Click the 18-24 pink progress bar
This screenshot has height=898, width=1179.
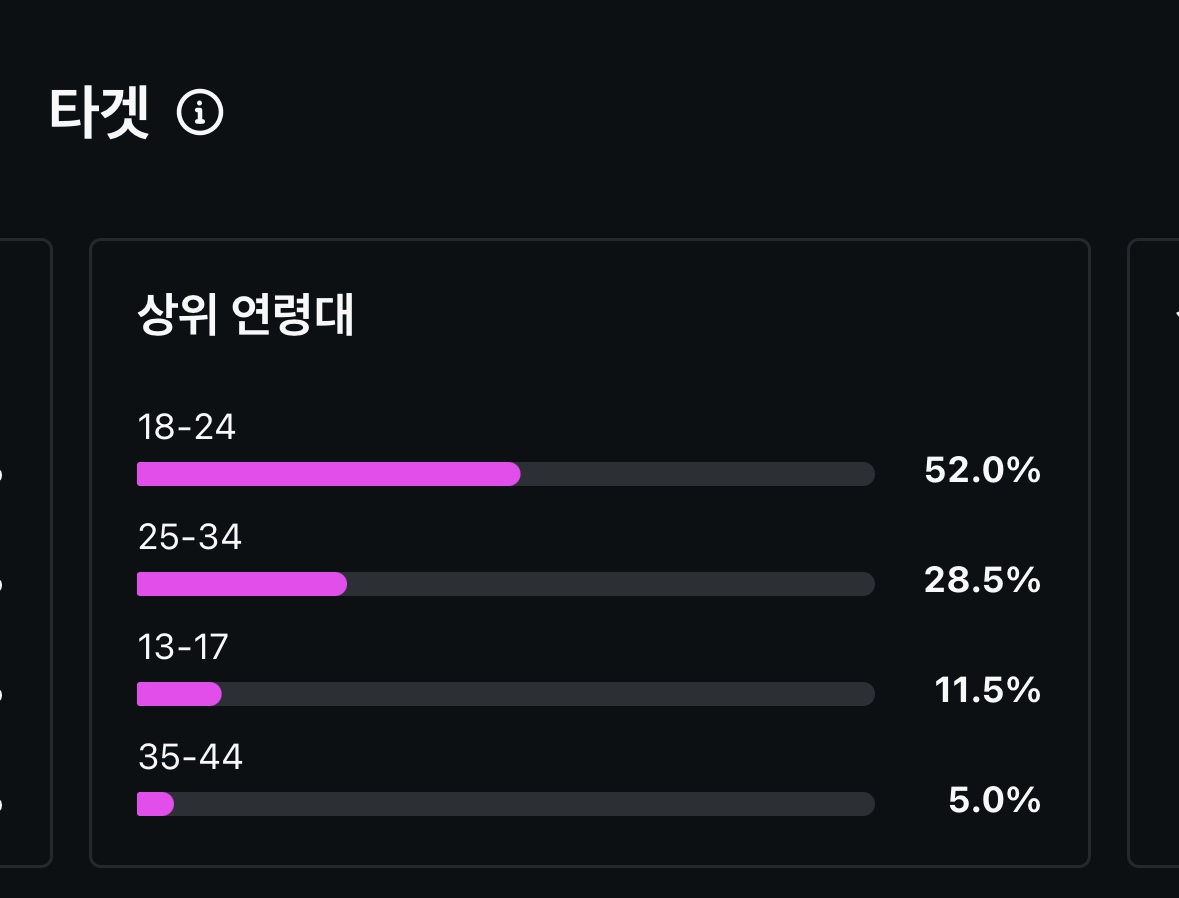coord(329,474)
